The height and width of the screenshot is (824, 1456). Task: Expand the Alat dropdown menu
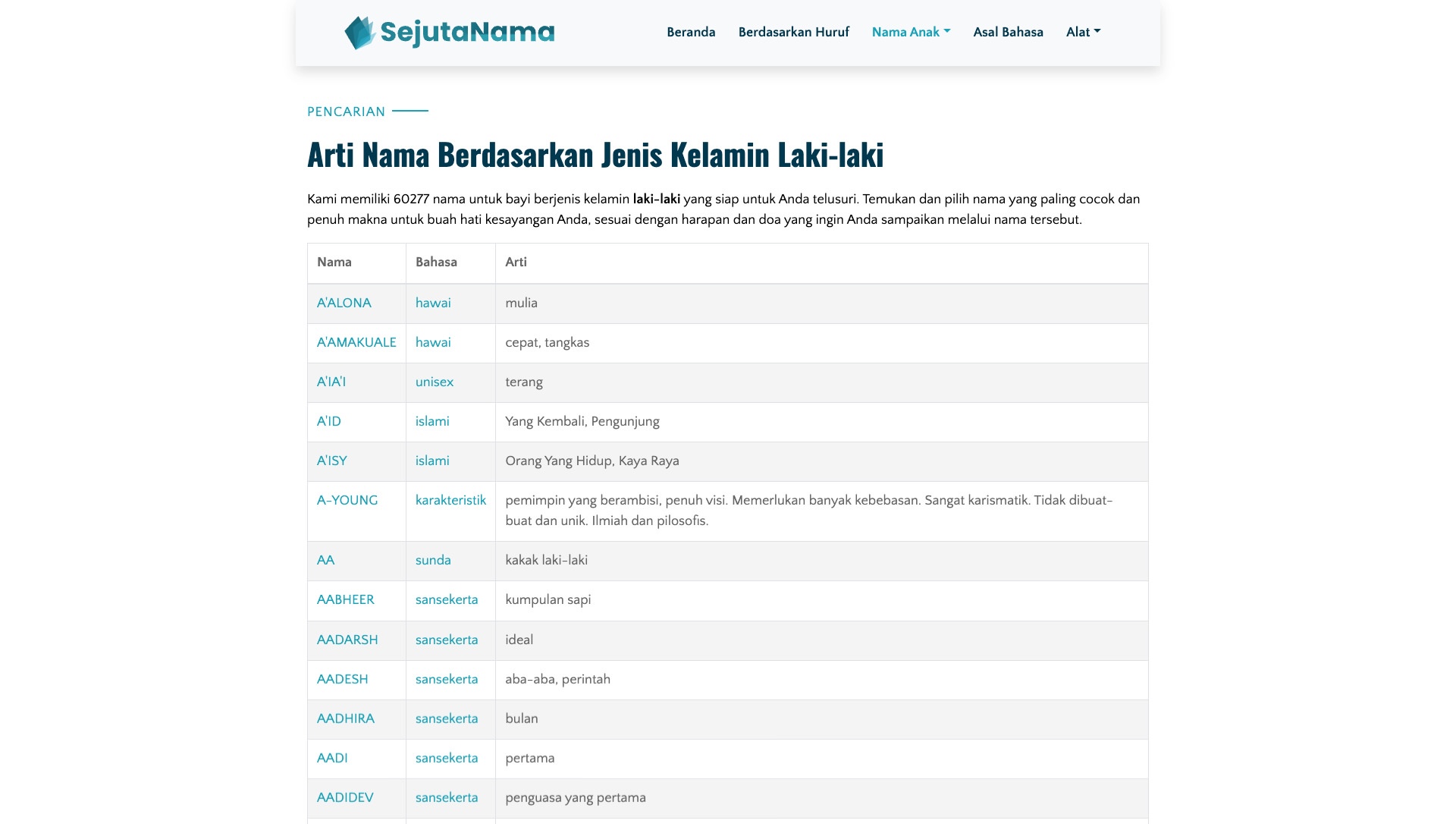1082,32
